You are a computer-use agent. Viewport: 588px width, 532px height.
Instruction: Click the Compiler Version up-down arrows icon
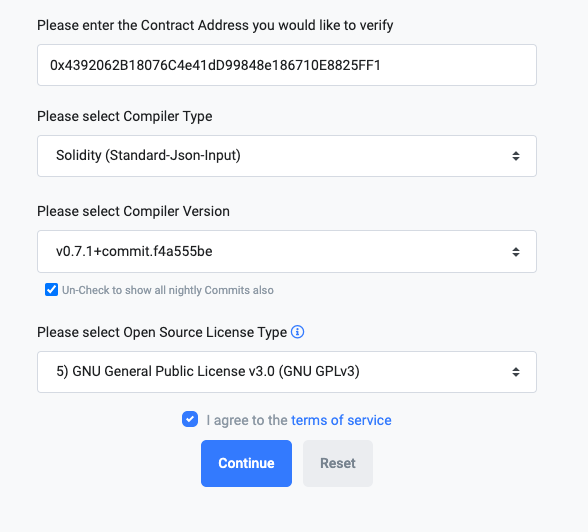(516, 252)
